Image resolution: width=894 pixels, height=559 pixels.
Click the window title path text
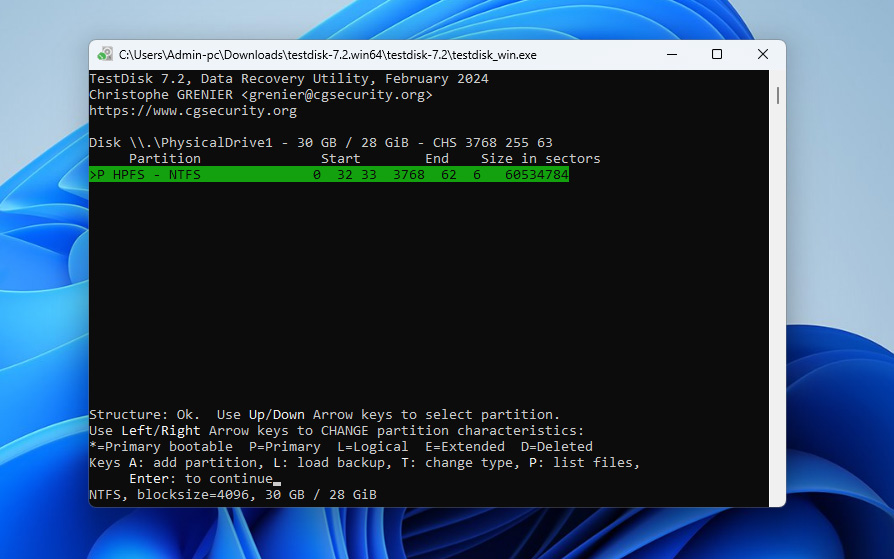tap(328, 55)
